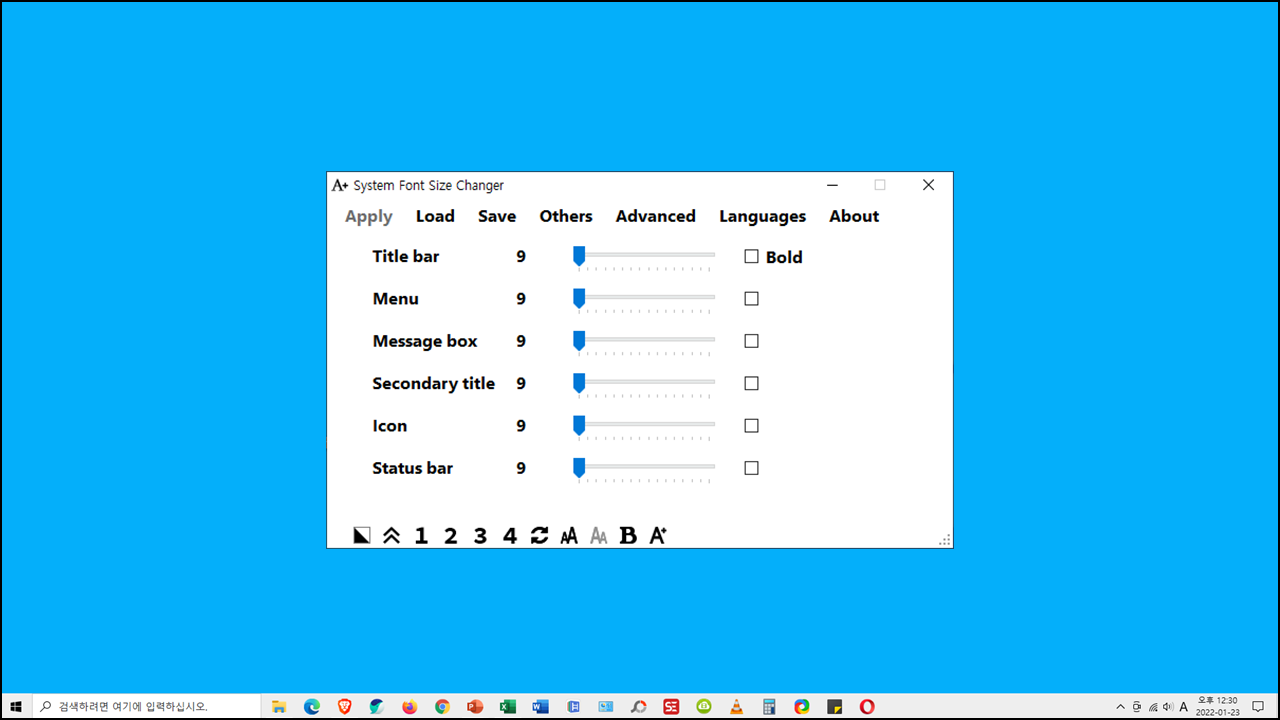1280x720 pixels.
Task: Click the window resize grip
Action: point(944,540)
